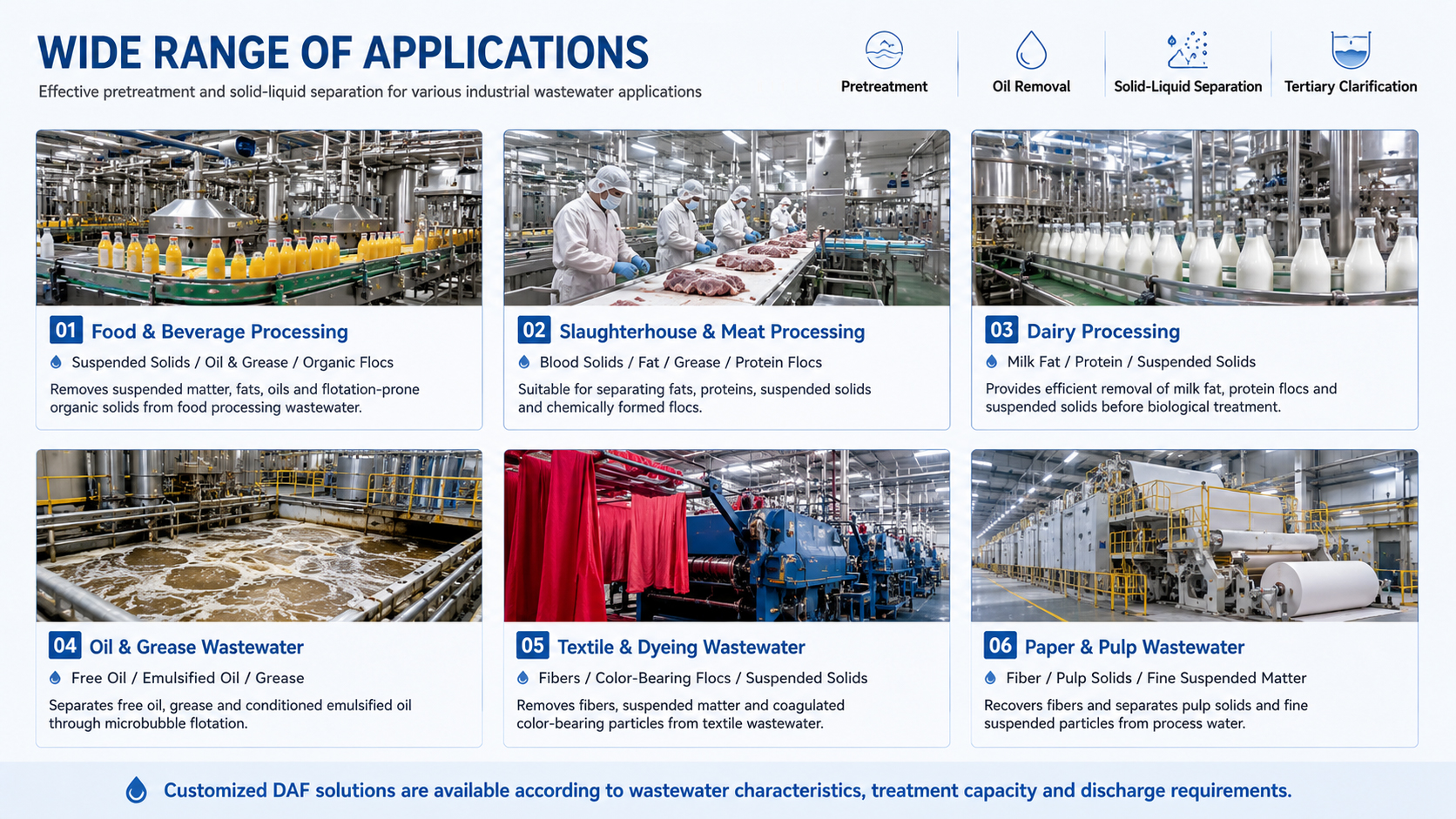Open the paper roll machine photo
Image resolution: width=1456 pixels, height=819 pixels.
[x=1195, y=535]
